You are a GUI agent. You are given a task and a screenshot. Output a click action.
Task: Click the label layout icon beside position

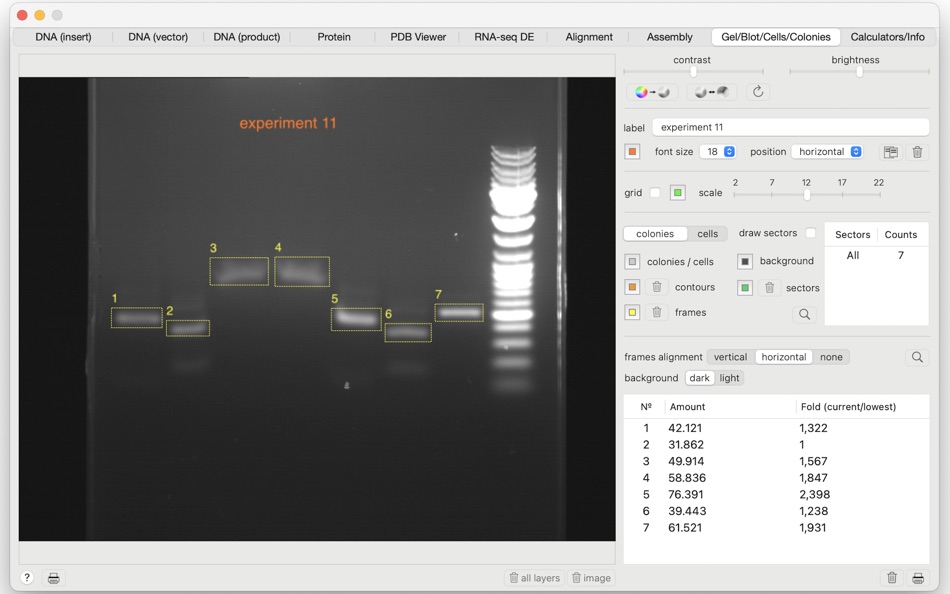tap(891, 152)
